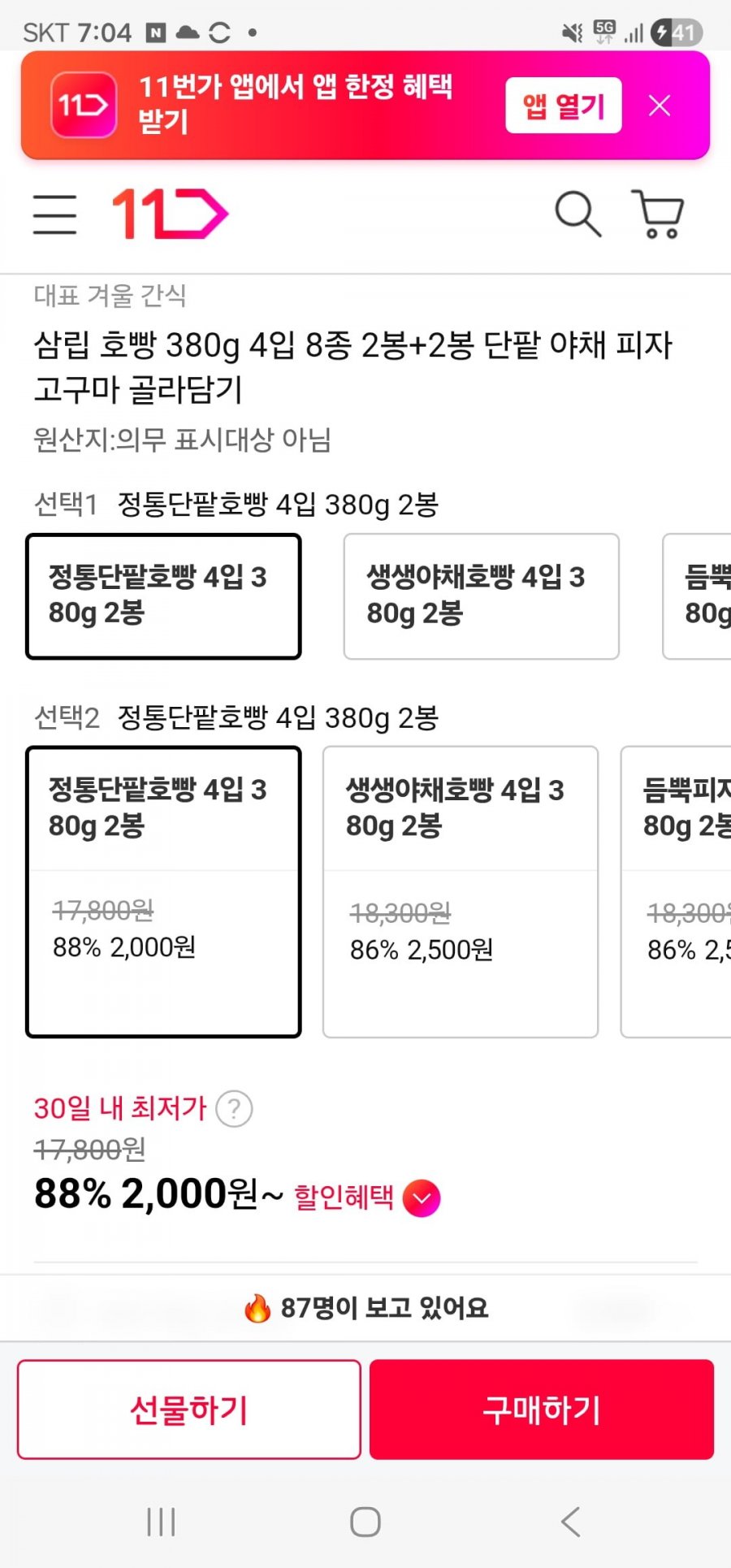Viewport: 731px width, 1568px height.
Task: Show 30일 내 최저가 help tooltip
Action: [234, 1109]
